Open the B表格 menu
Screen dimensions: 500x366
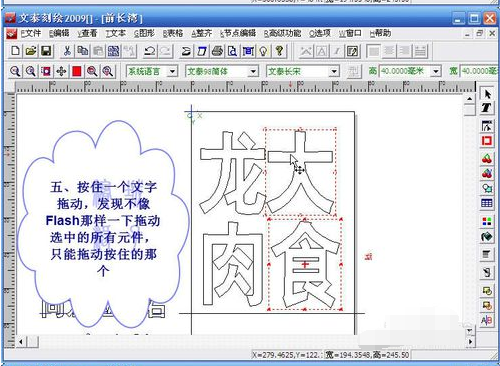[173, 33]
